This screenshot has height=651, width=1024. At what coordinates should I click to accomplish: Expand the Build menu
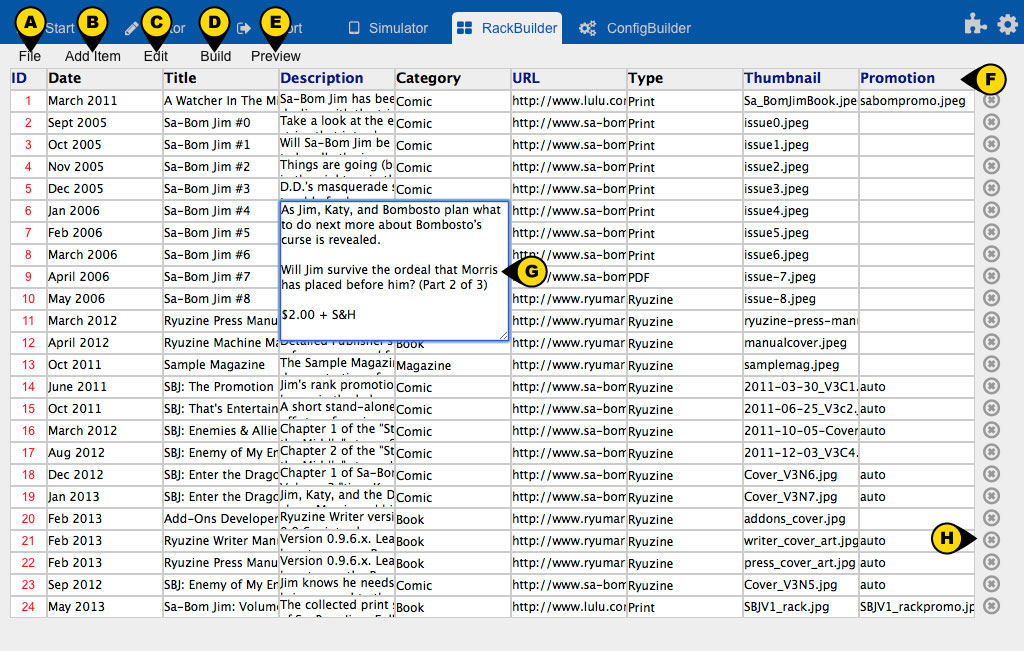pyautogui.click(x=215, y=56)
